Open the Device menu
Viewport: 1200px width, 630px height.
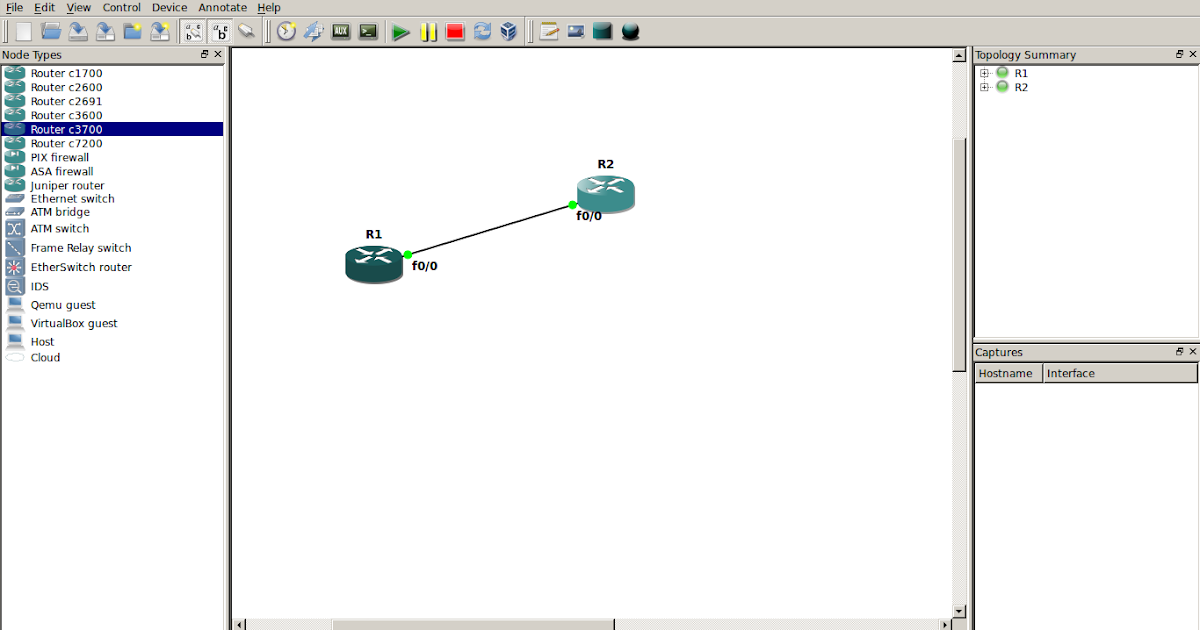[168, 7]
